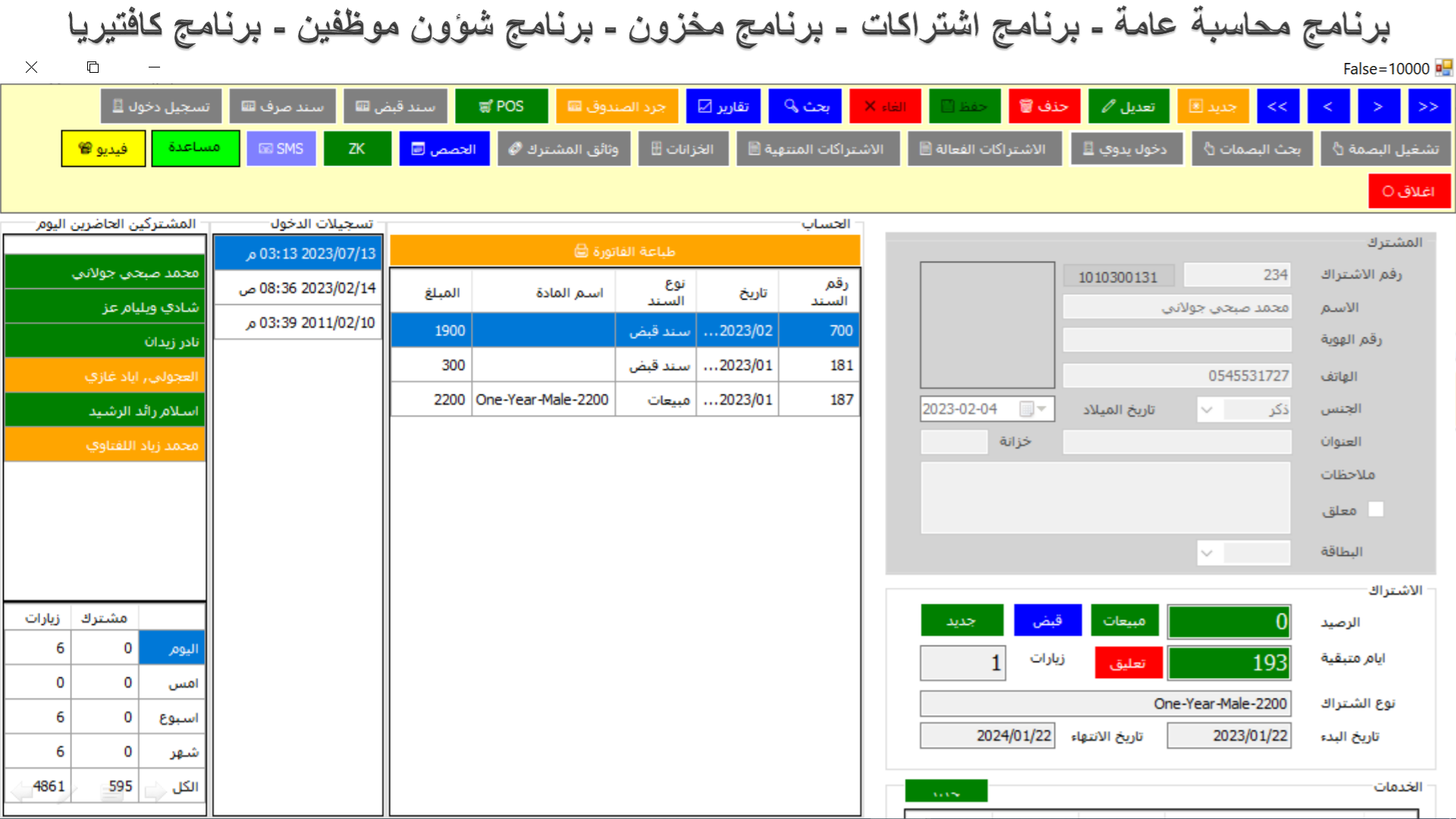Click print invoice (طباعة الفاتورة) bar
This screenshot has height=819, width=1456.
(x=625, y=251)
